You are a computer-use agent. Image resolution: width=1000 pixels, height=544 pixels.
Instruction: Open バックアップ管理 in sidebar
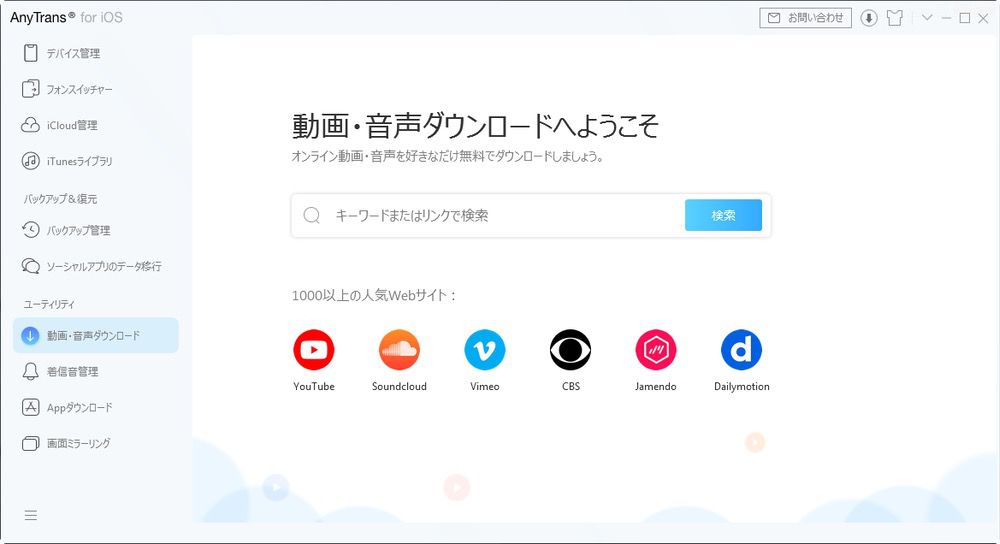click(78, 230)
